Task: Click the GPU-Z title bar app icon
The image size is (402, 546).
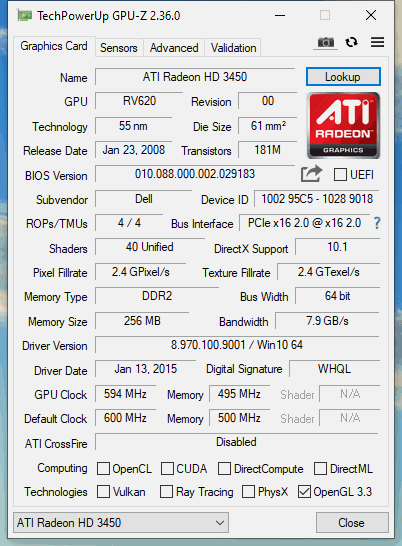Action: (x=24, y=16)
